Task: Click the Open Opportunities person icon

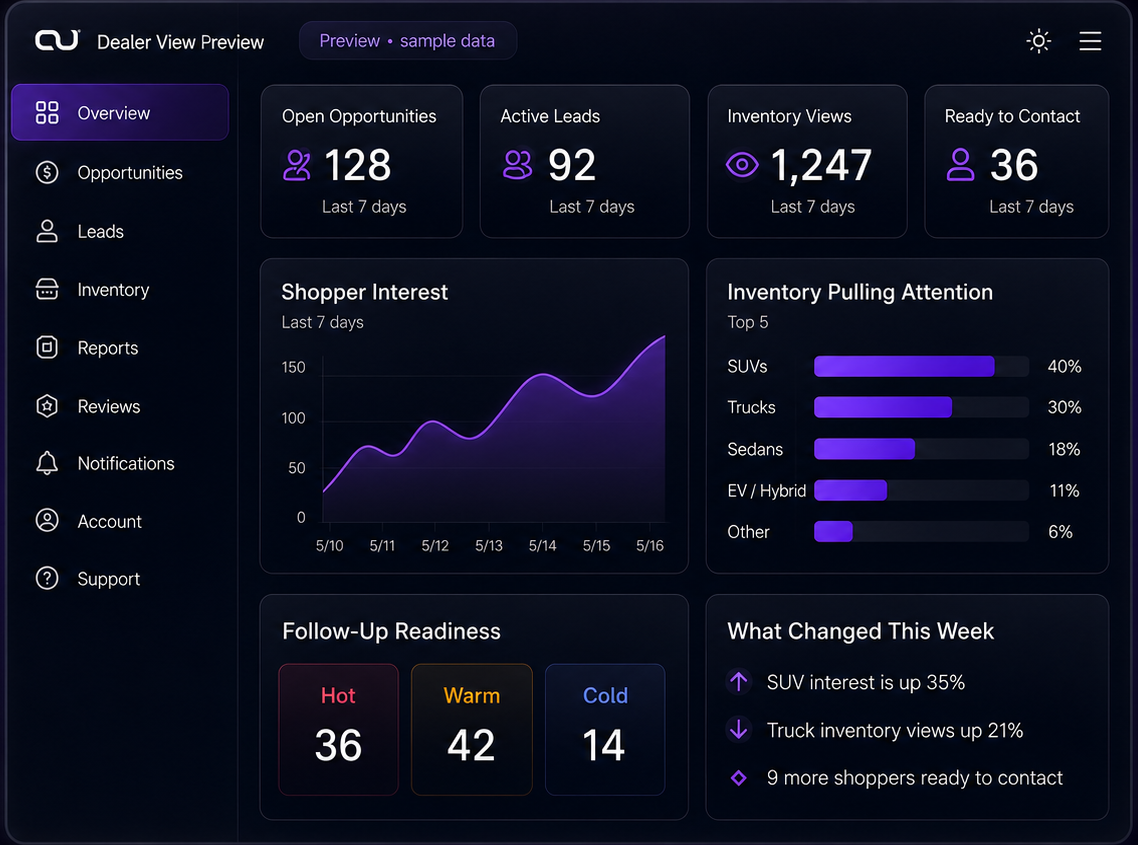Action: tap(297, 165)
